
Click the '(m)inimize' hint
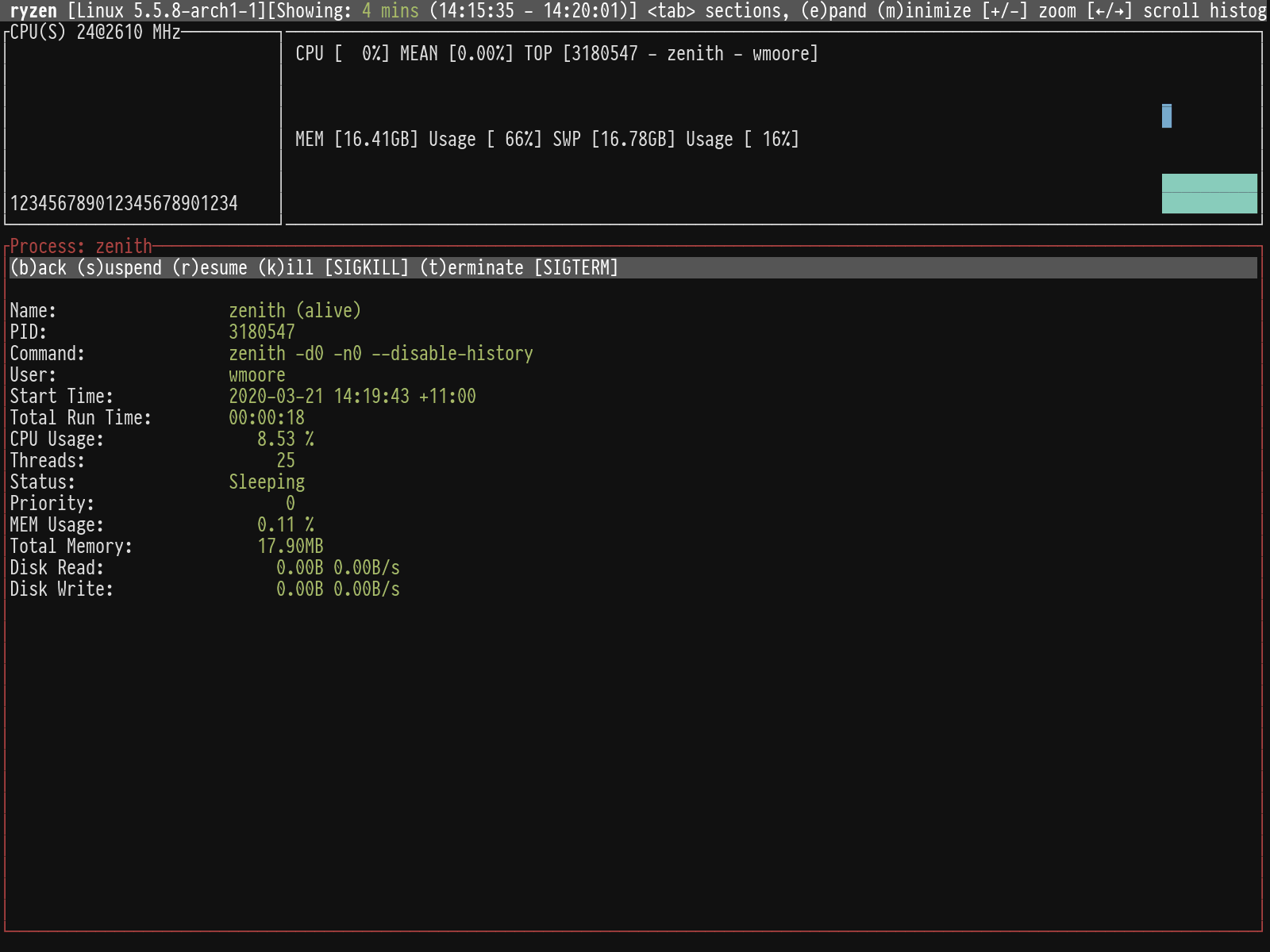[924, 11]
